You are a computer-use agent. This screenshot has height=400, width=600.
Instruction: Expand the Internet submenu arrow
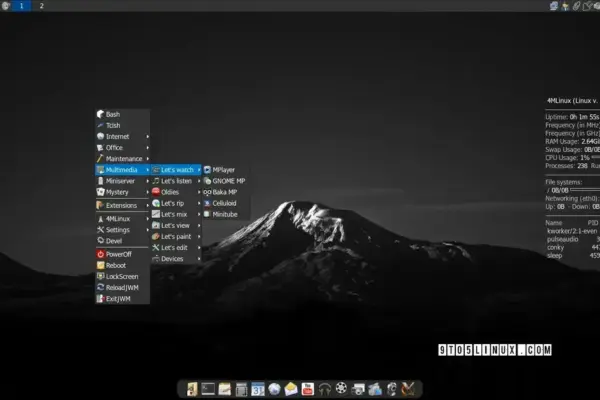click(x=147, y=136)
